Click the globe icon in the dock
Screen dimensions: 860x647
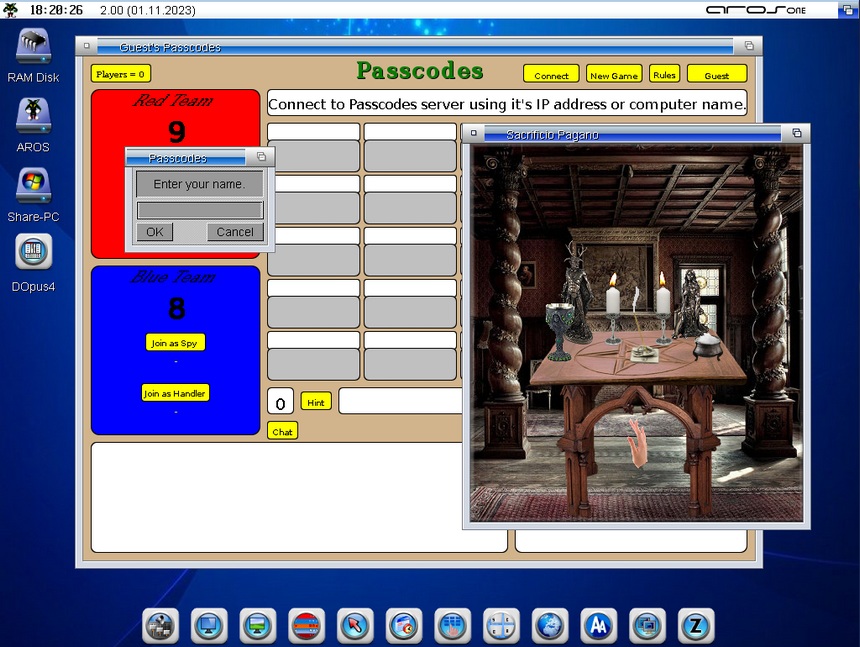(x=549, y=625)
